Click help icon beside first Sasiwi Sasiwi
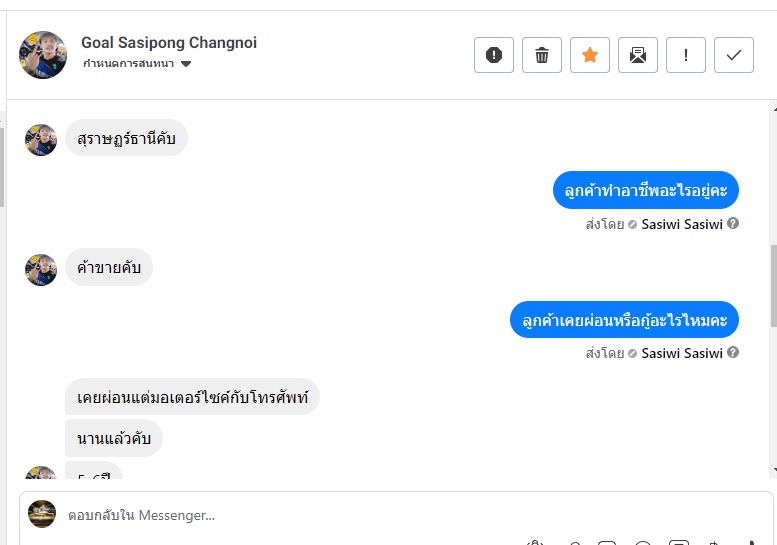 click(x=733, y=224)
